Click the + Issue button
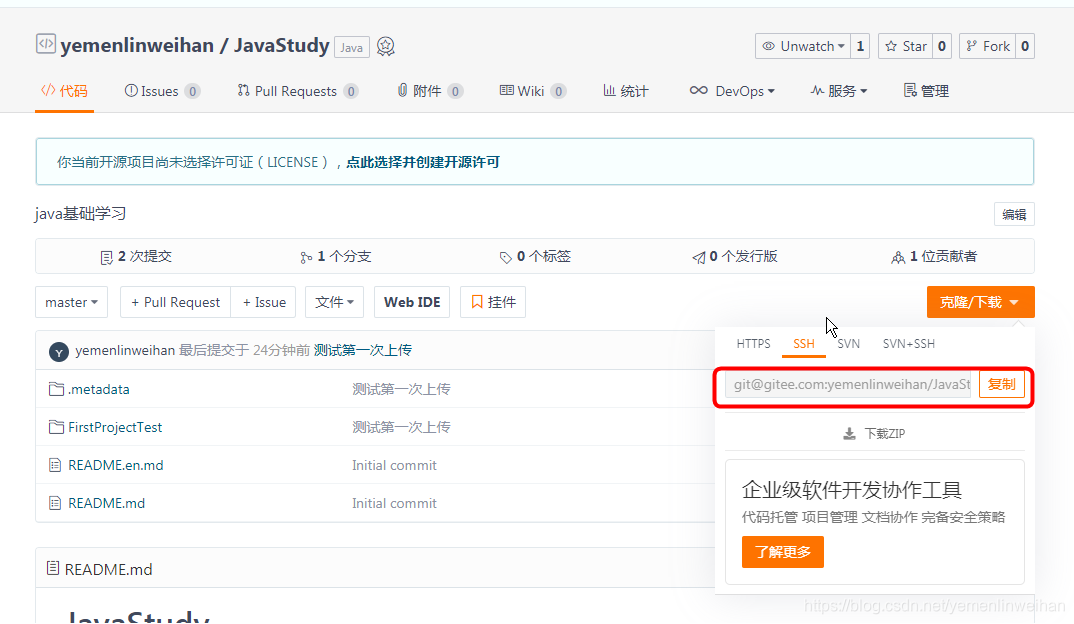 (264, 302)
